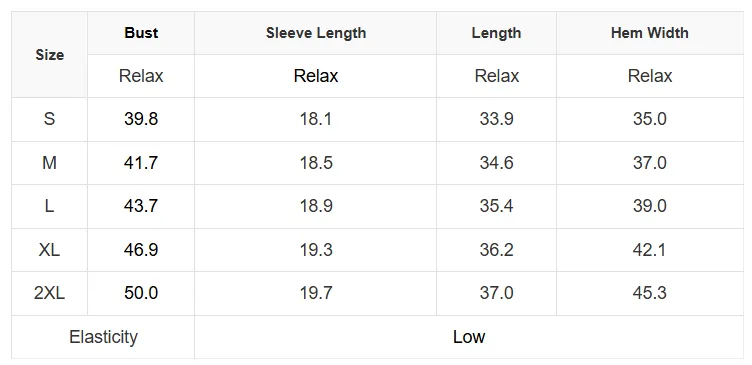
Task: Select the Length column header
Action: [496, 33]
